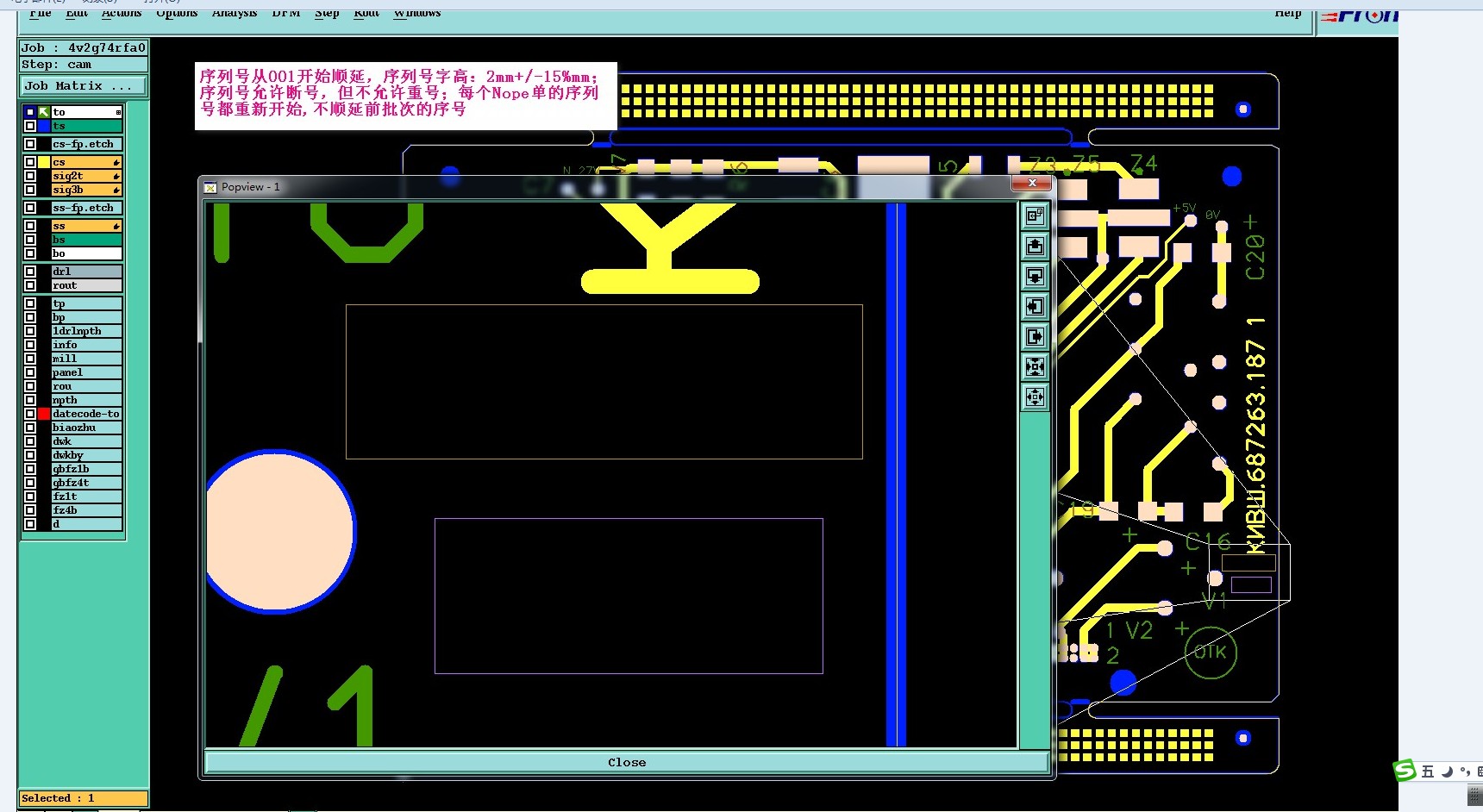1483x812 pixels.
Task: Click the signal marker icon on 'sig2t' layer
Action: pos(116,176)
